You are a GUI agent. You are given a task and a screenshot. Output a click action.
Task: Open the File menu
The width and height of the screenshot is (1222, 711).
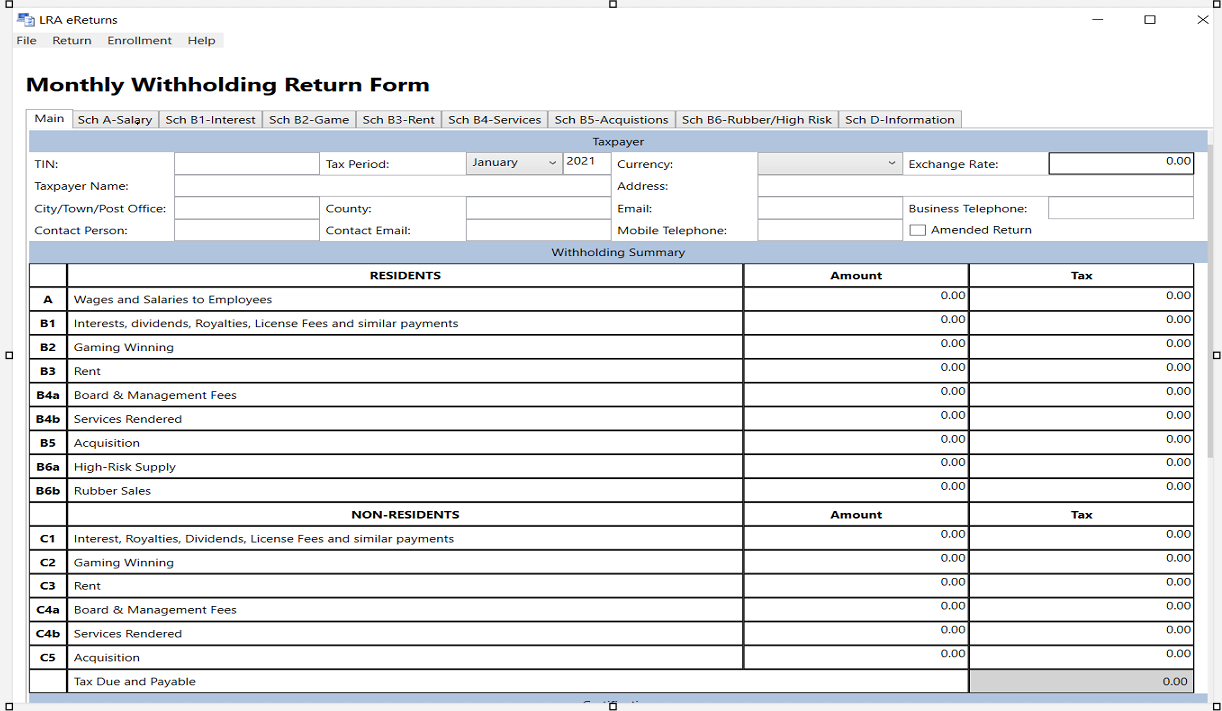tap(27, 41)
